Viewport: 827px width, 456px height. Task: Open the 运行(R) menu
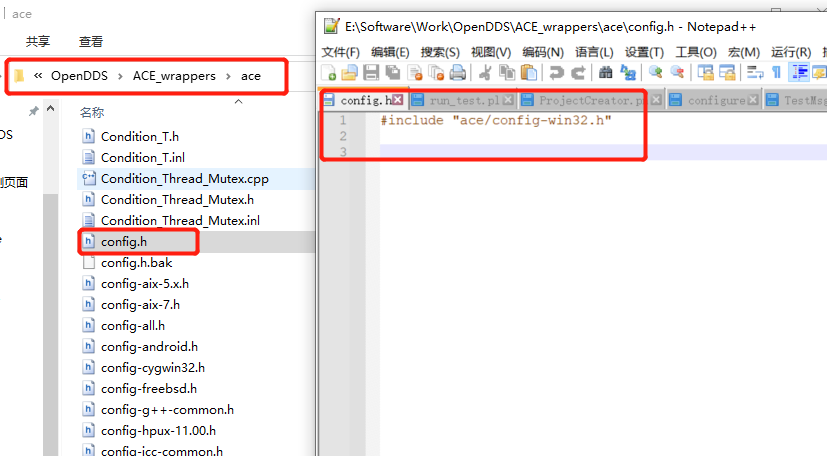tap(791, 52)
